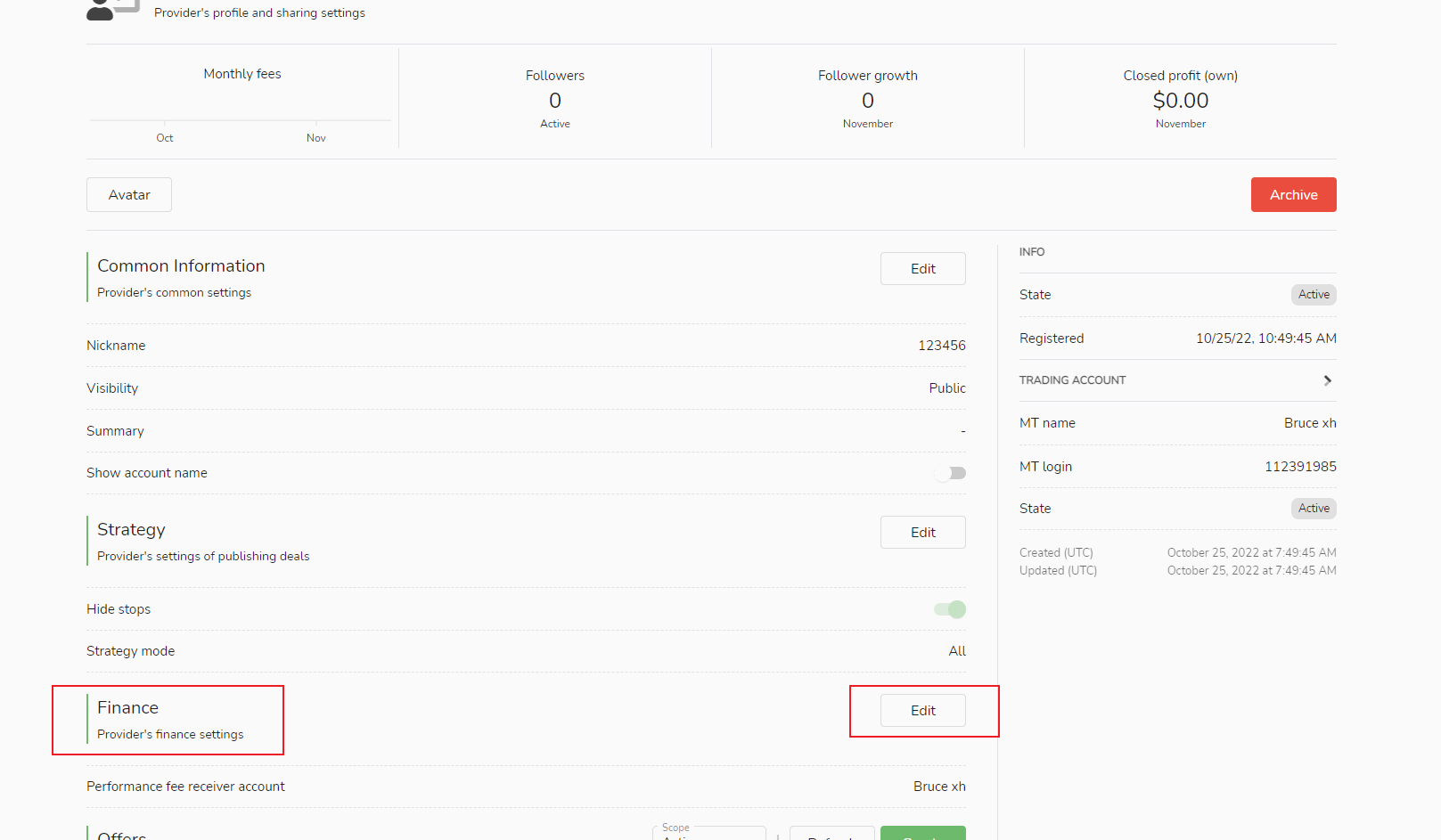
Task: Click the Closed profit $0.00 value
Action: point(1180,101)
